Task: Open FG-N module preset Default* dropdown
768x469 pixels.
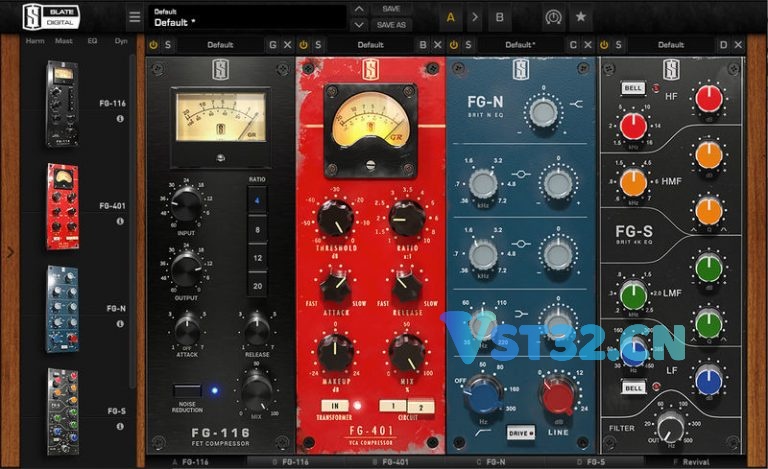Action: click(x=520, y=45)
